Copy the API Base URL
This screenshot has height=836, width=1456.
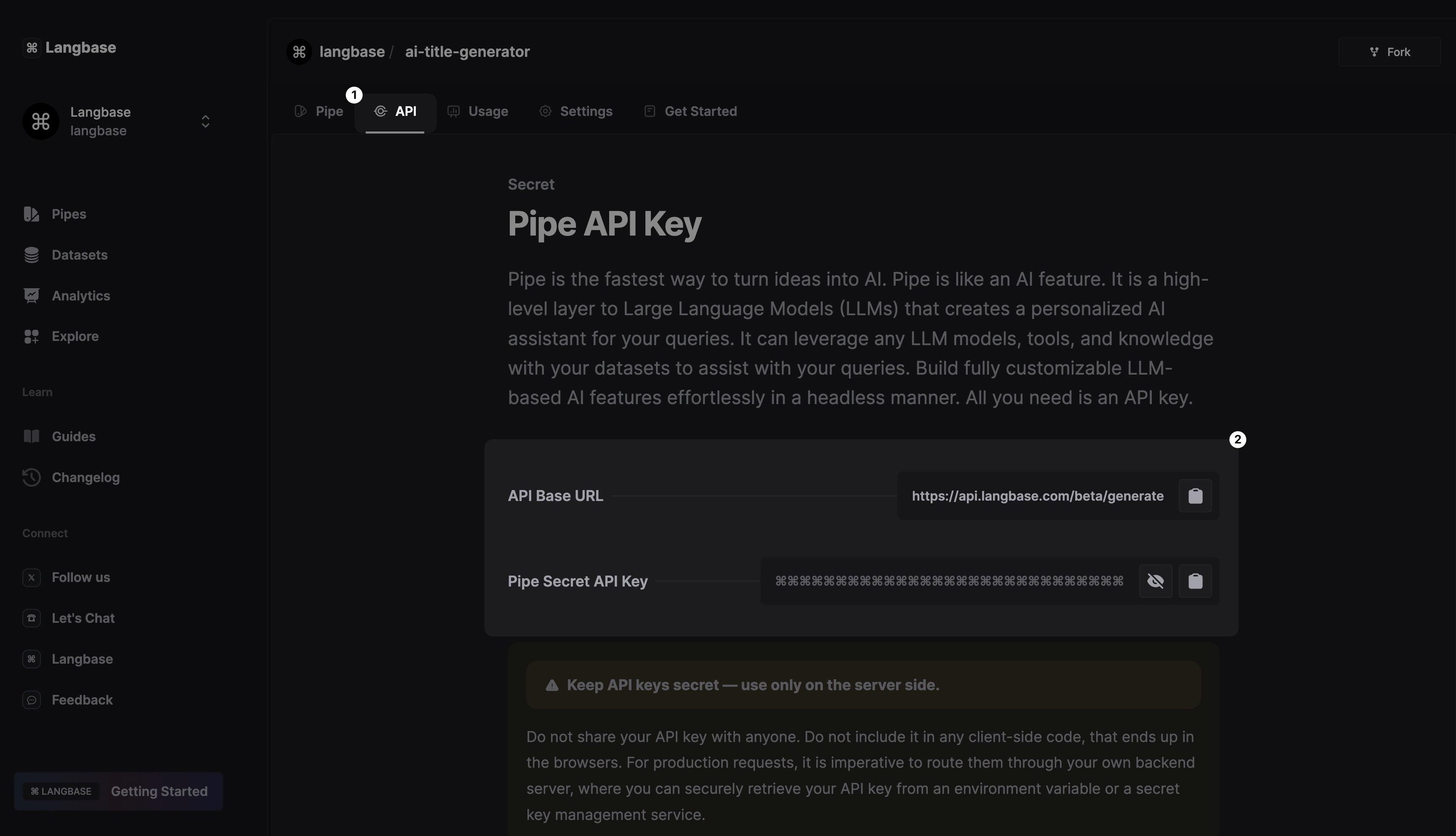[x=1195, y=496]
